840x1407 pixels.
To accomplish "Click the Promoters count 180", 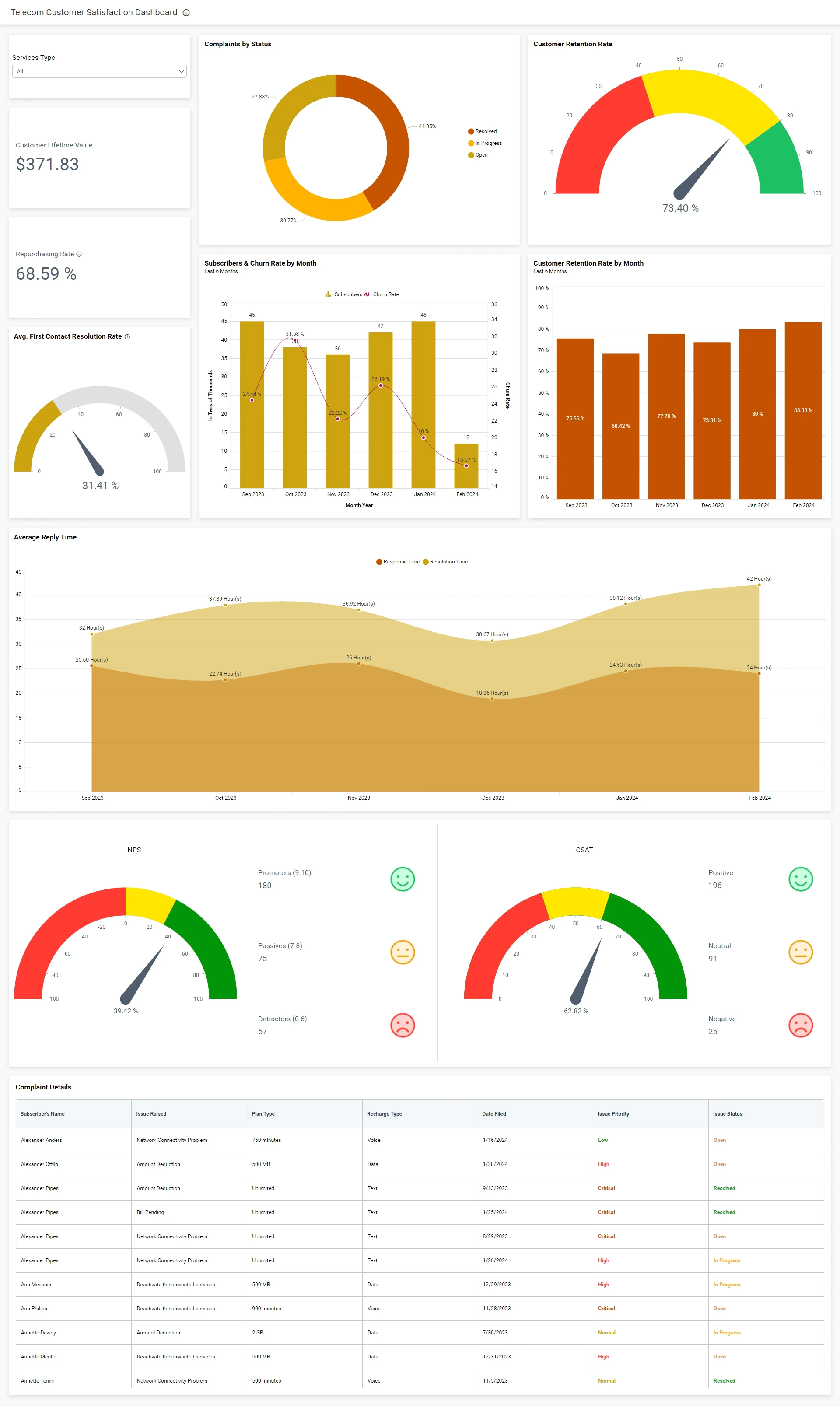I will pyautogui.click(x=265, y=886).
